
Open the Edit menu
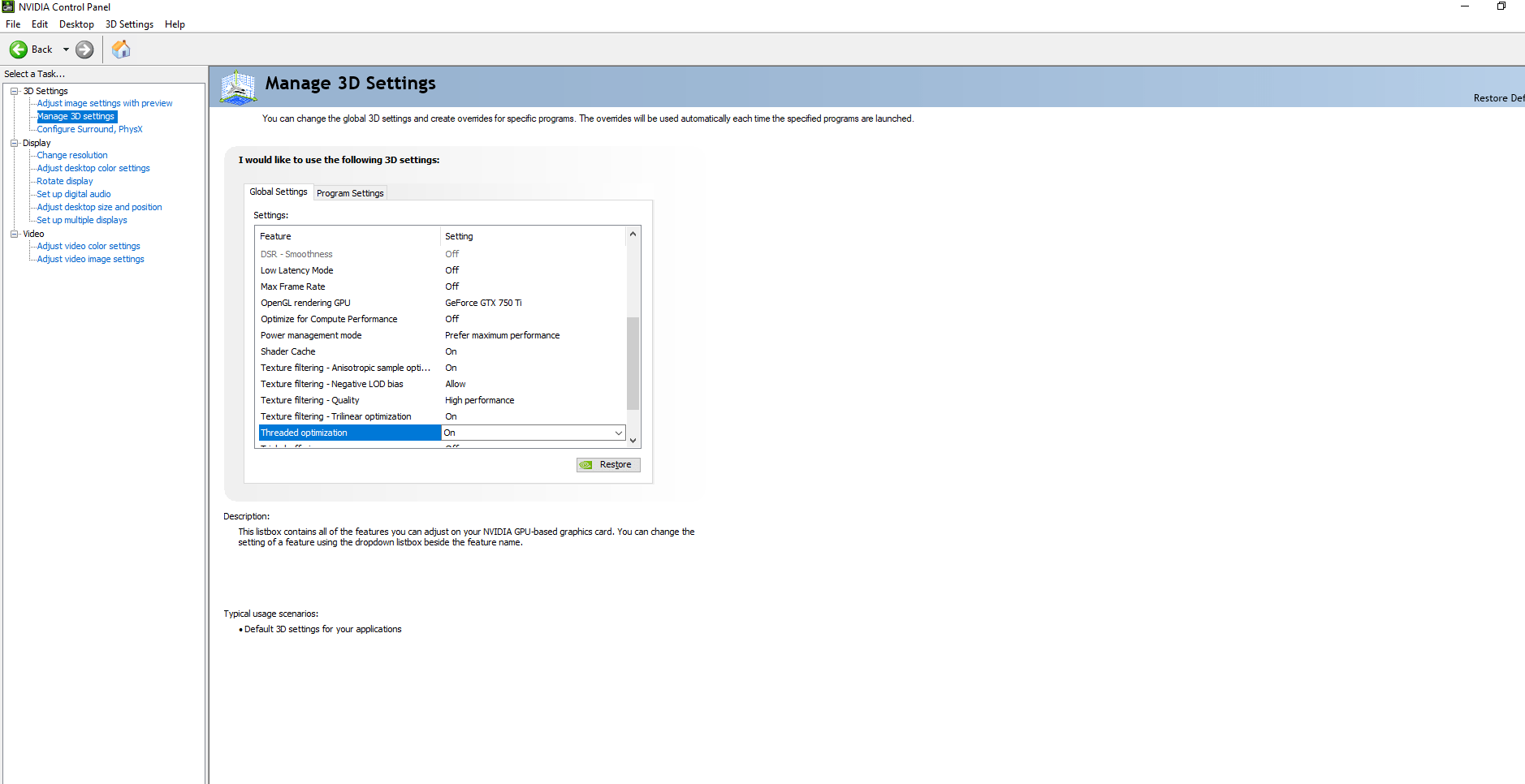40,24
